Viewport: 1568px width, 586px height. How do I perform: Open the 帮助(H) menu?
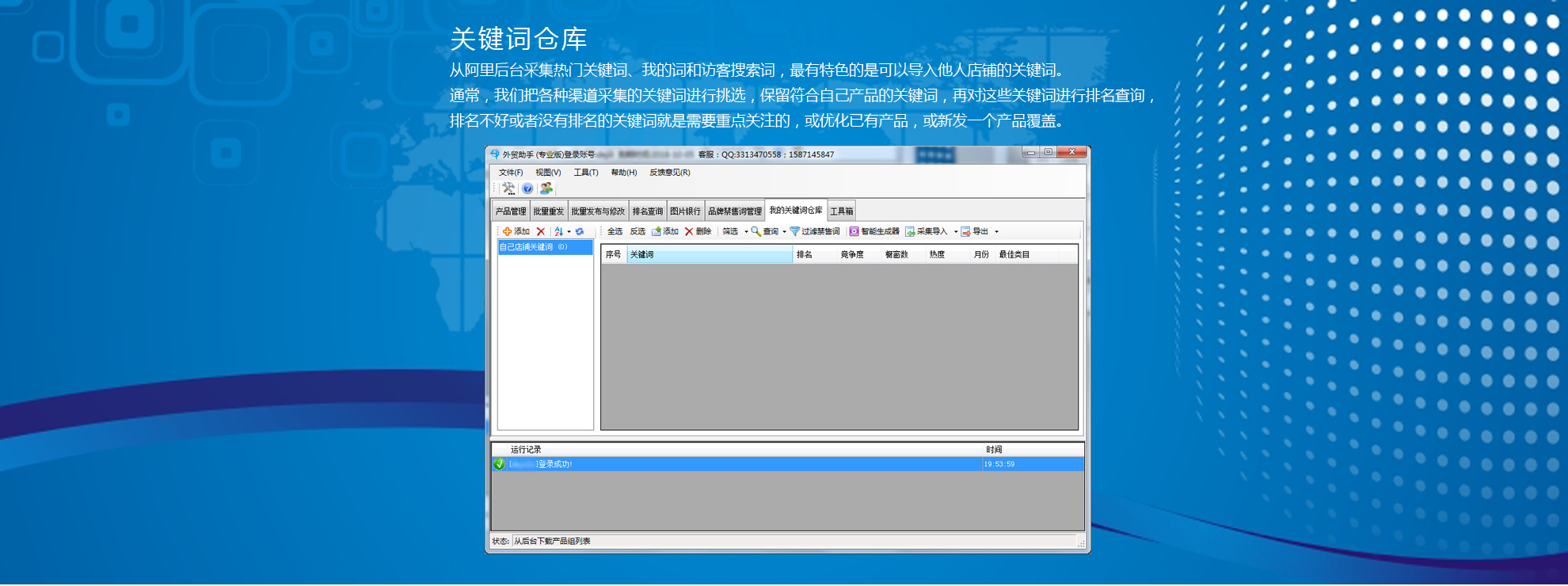point(624,173)
